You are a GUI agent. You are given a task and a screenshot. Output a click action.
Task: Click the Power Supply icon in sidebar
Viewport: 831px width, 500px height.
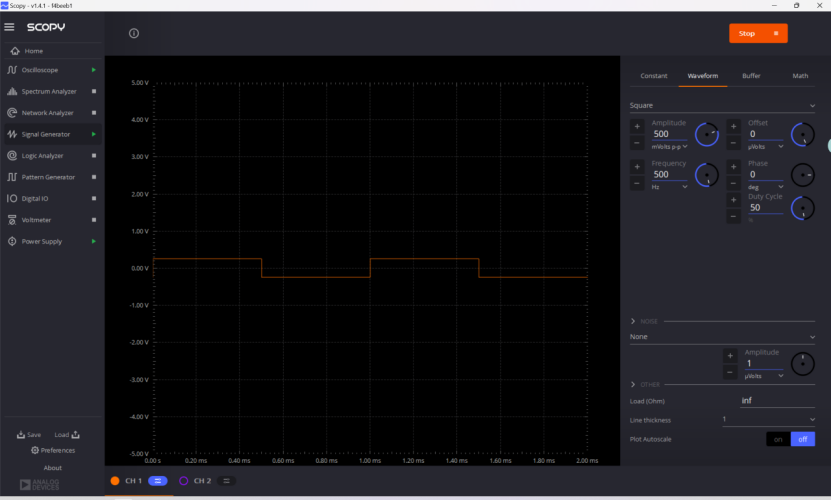[x=12, y=241]
